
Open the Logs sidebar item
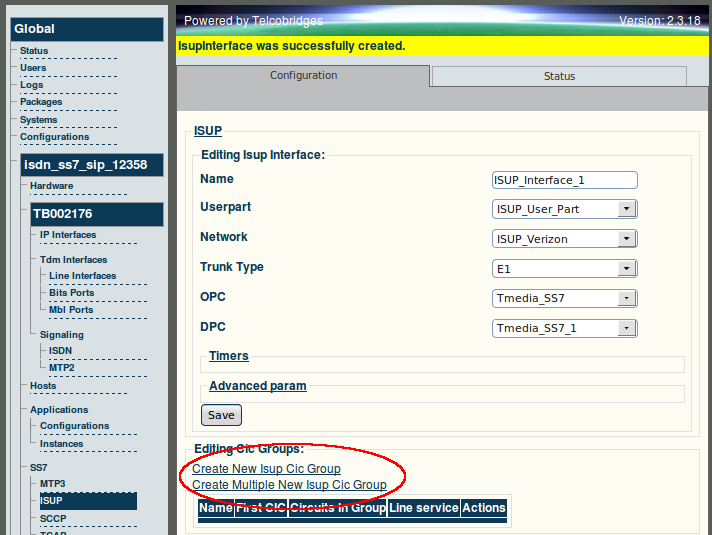[x=31, y=85]
